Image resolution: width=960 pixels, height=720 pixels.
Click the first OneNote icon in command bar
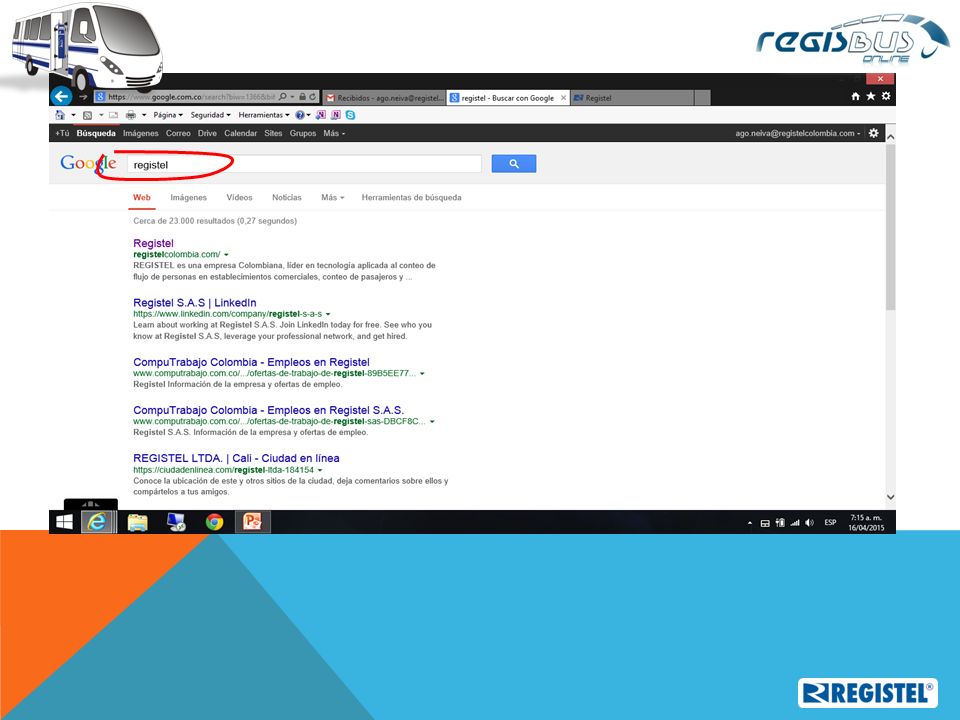(321, 115)
